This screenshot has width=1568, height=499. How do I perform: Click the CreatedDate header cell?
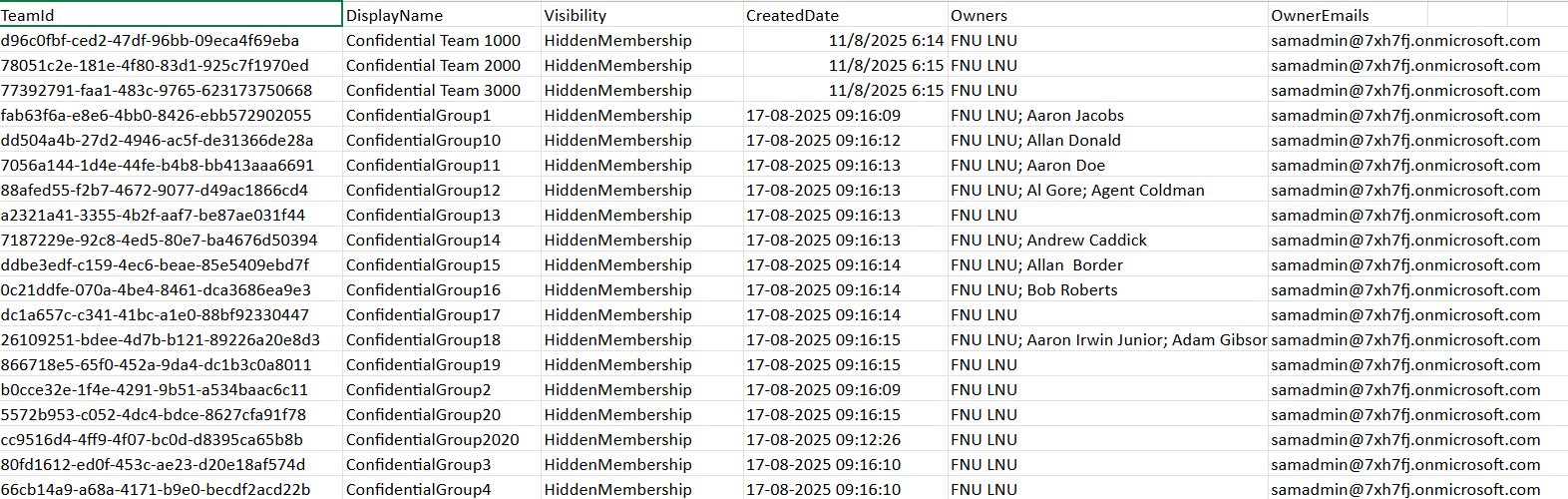845,15
